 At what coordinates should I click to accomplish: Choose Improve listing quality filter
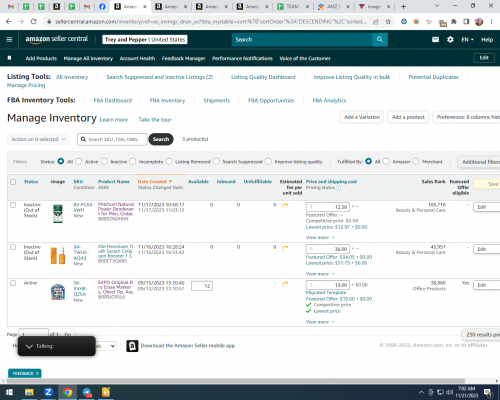[x=268, y=161]
